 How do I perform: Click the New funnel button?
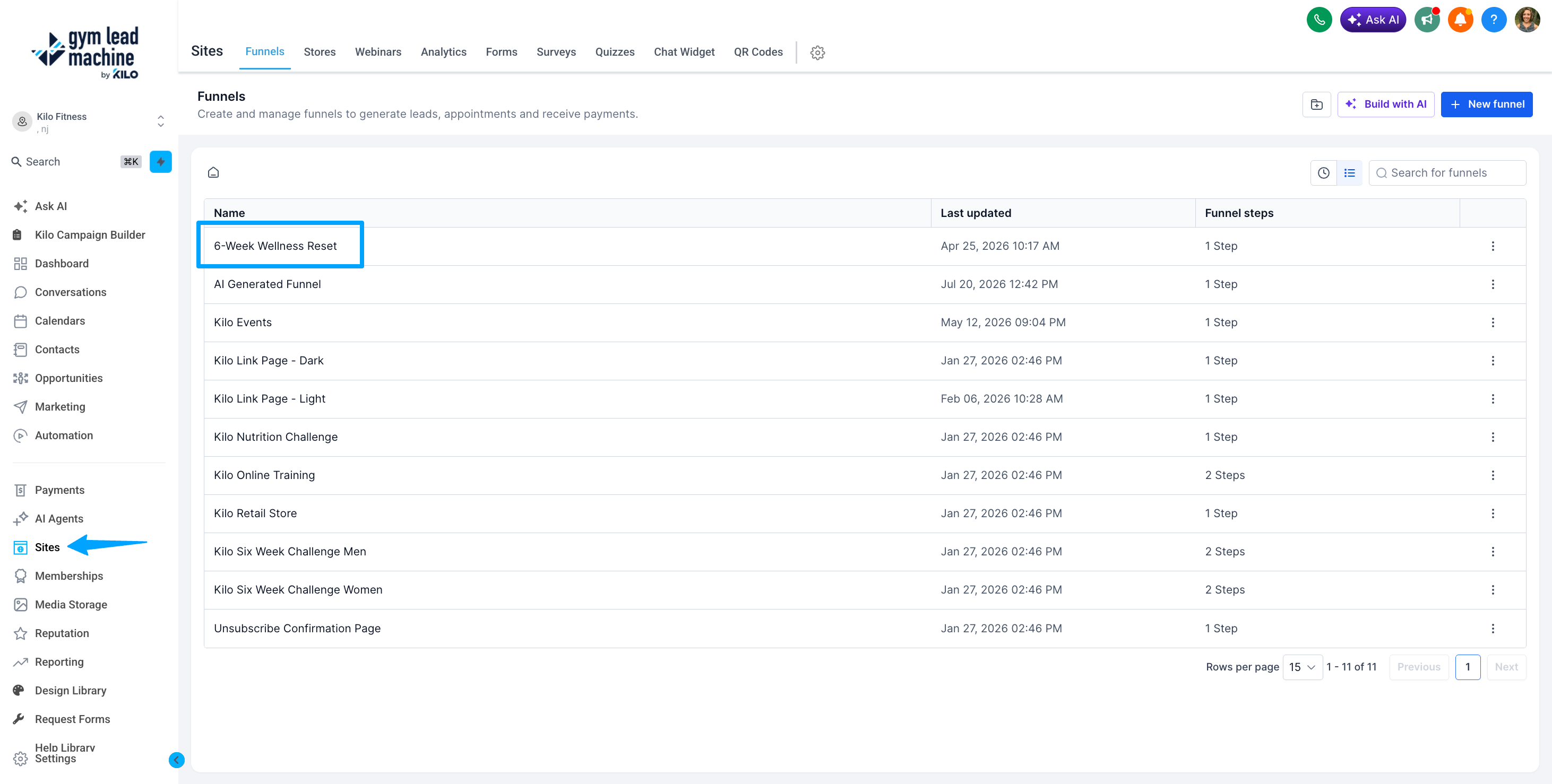(x=1486, y=104)
